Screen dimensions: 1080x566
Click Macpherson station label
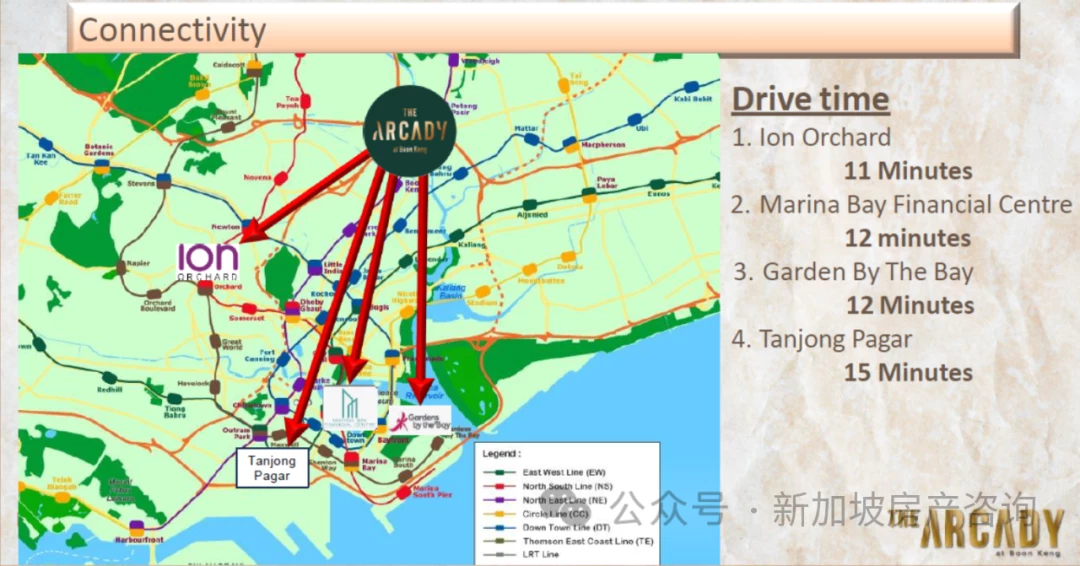[x=603, y=145]
